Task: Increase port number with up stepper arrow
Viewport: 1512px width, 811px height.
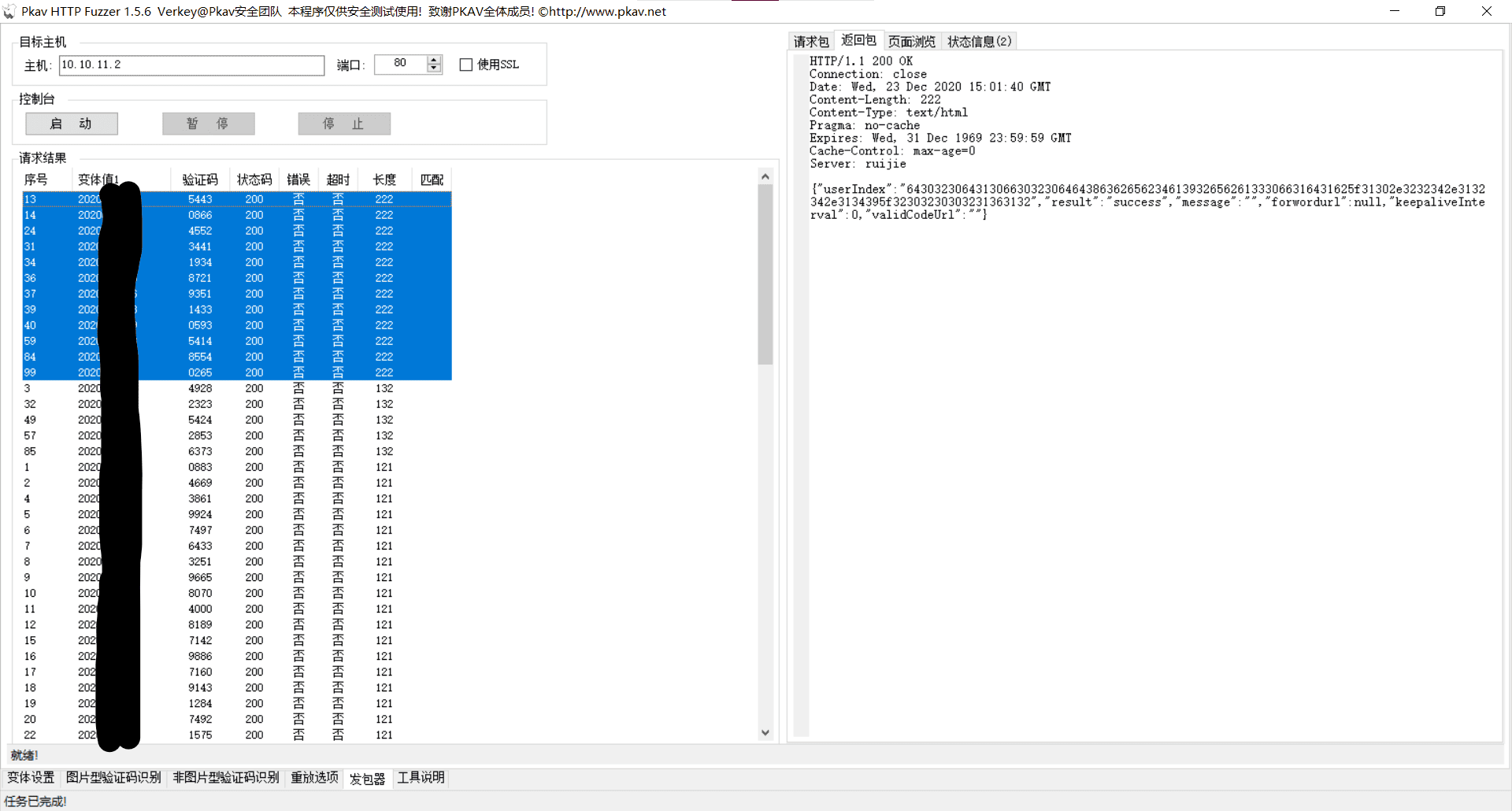Action: (x=434, y=60)
